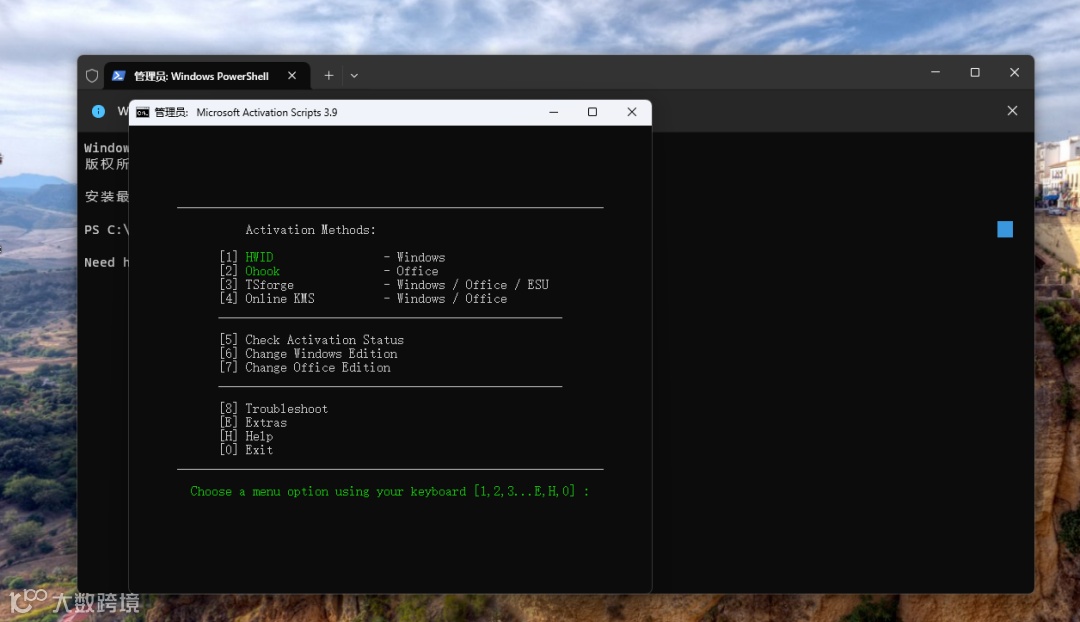The width and height of the screenshot is (1080, 622).
Task: Click the Troubleshoot menu line
Action: pyautogui.click(x=273, y=408)
